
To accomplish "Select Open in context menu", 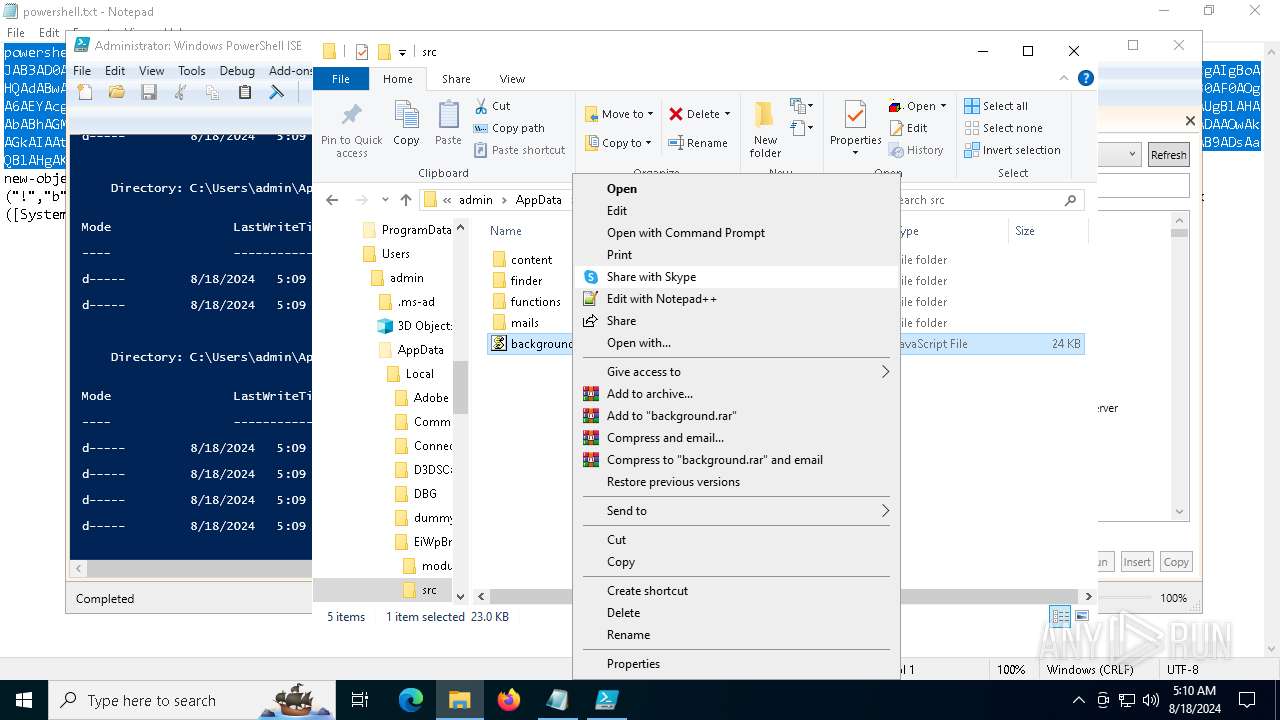I will (x=736, y=189).
